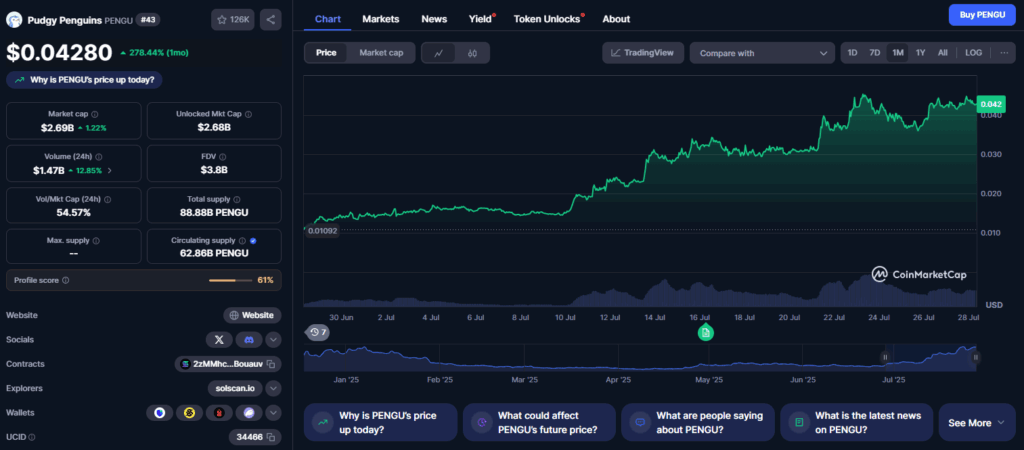The width and height of the screenshot is (1024, 450).
Task: Select the Market cap chart toggle
Action: (x=381, y=53)
